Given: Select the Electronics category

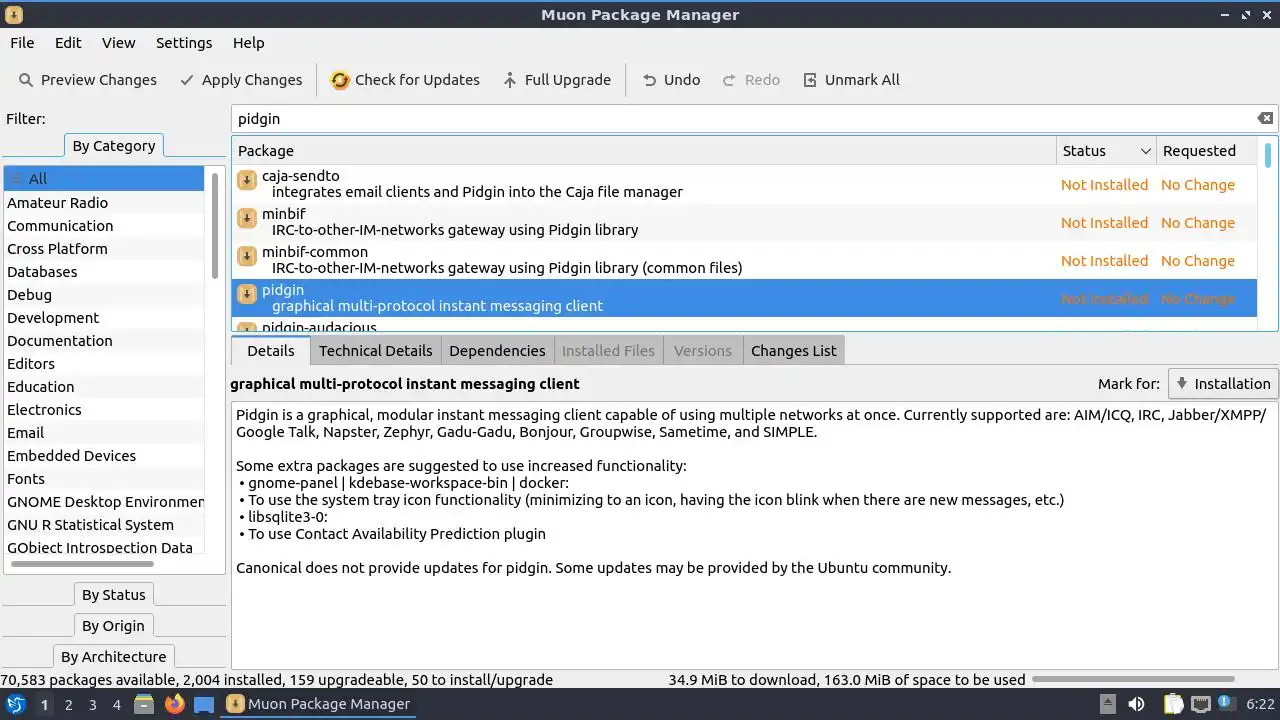Looking at the screenshot, I should [x=103, y=409].
